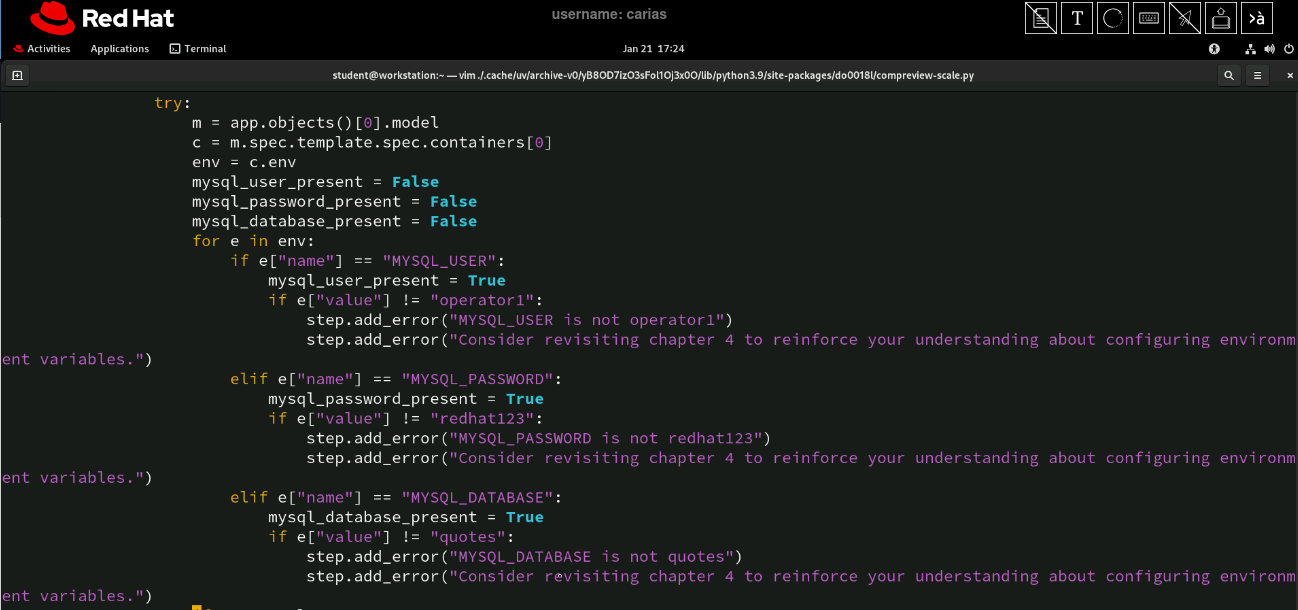
Task: Click 'mysql_database_present = True' line
Action: [x=406, y=517]
